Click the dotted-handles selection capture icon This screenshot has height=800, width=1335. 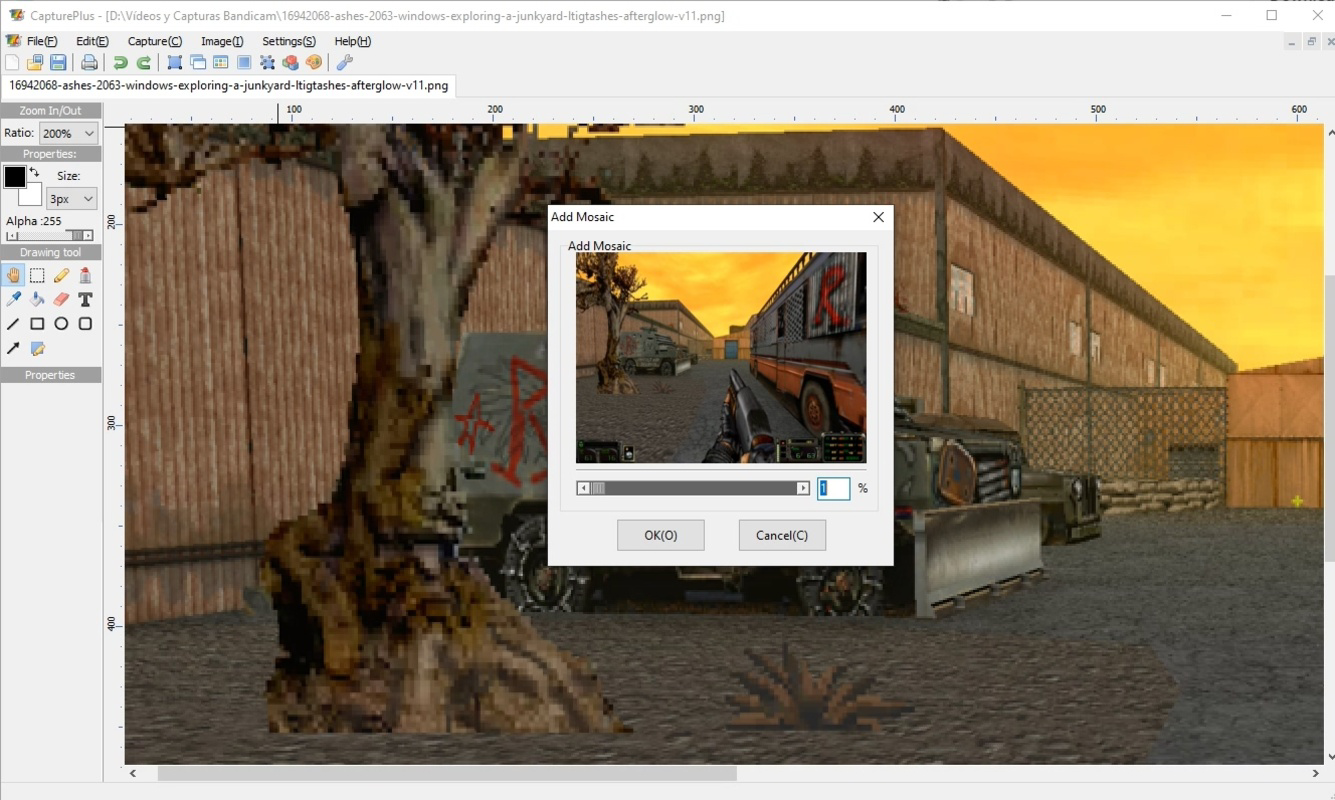coord(267,63)
